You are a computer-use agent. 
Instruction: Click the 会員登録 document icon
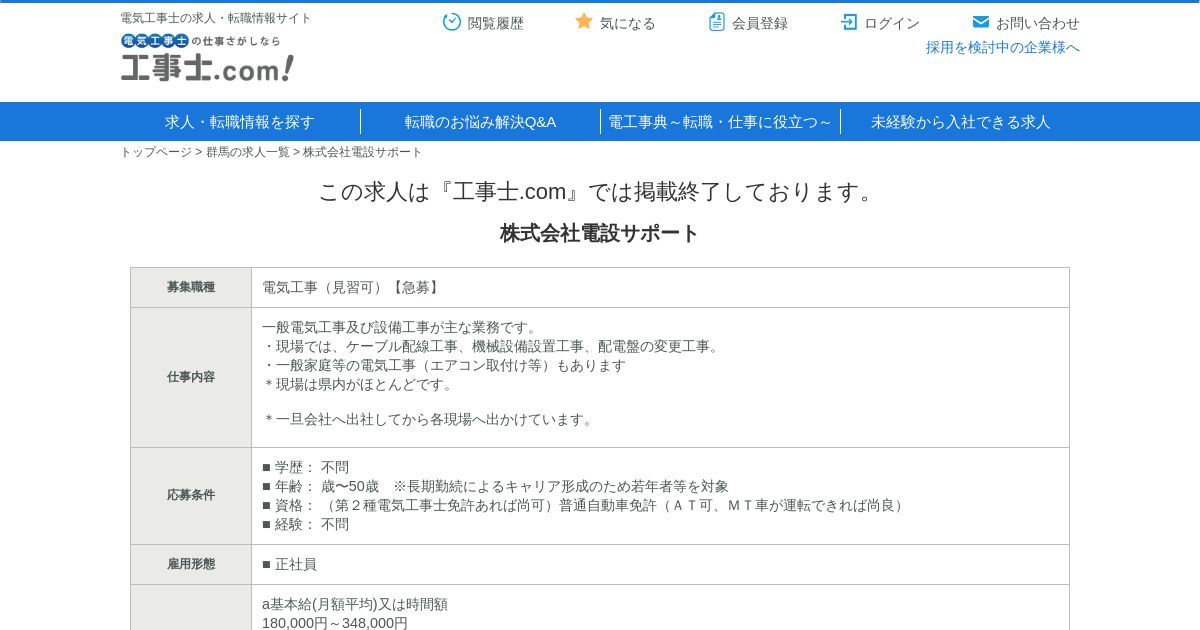pyautogui.click(x=717, y=22)
